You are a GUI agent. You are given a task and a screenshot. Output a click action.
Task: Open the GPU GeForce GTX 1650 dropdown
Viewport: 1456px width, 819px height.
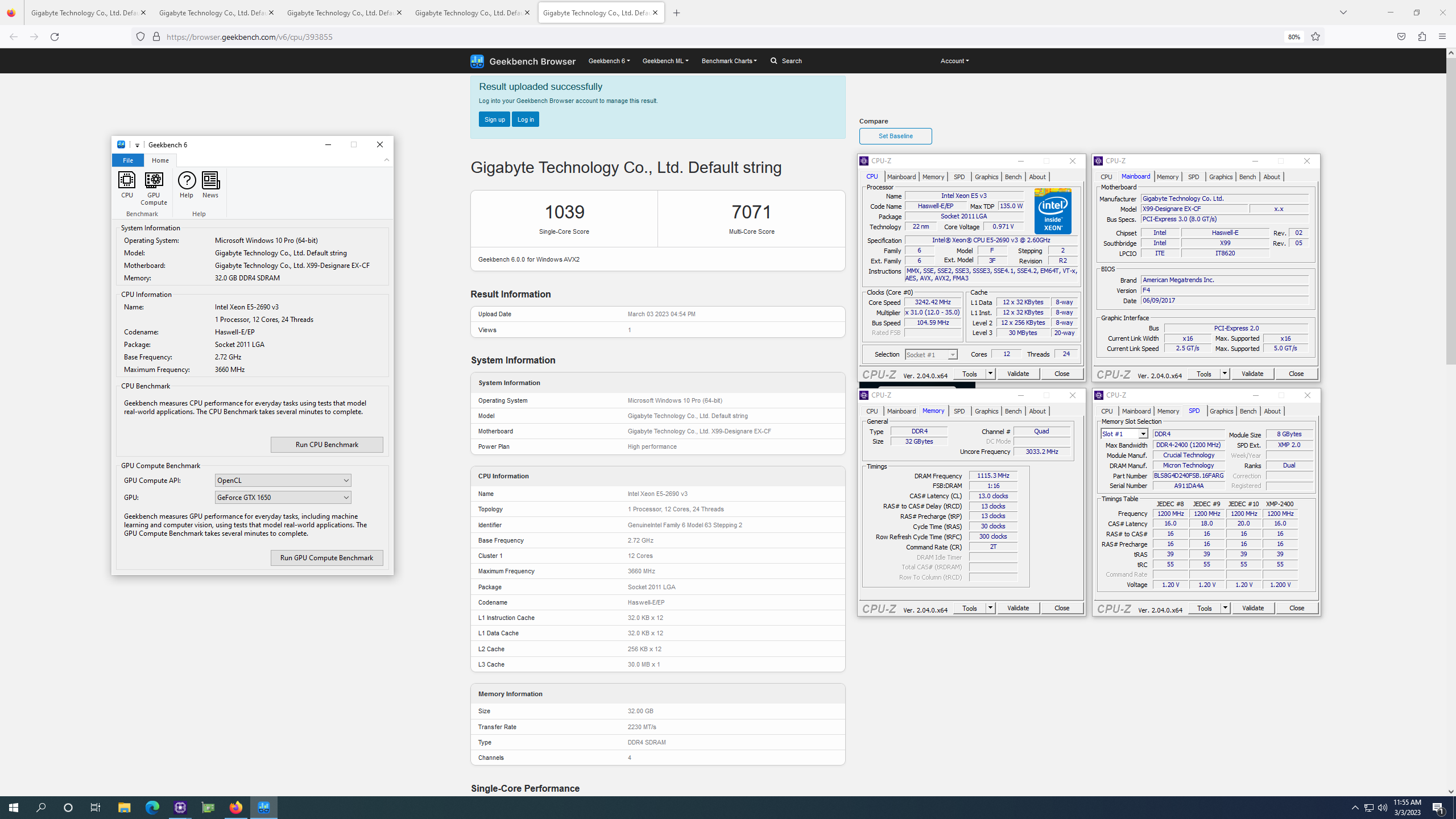pyautogui.click(x=283, y=498)
